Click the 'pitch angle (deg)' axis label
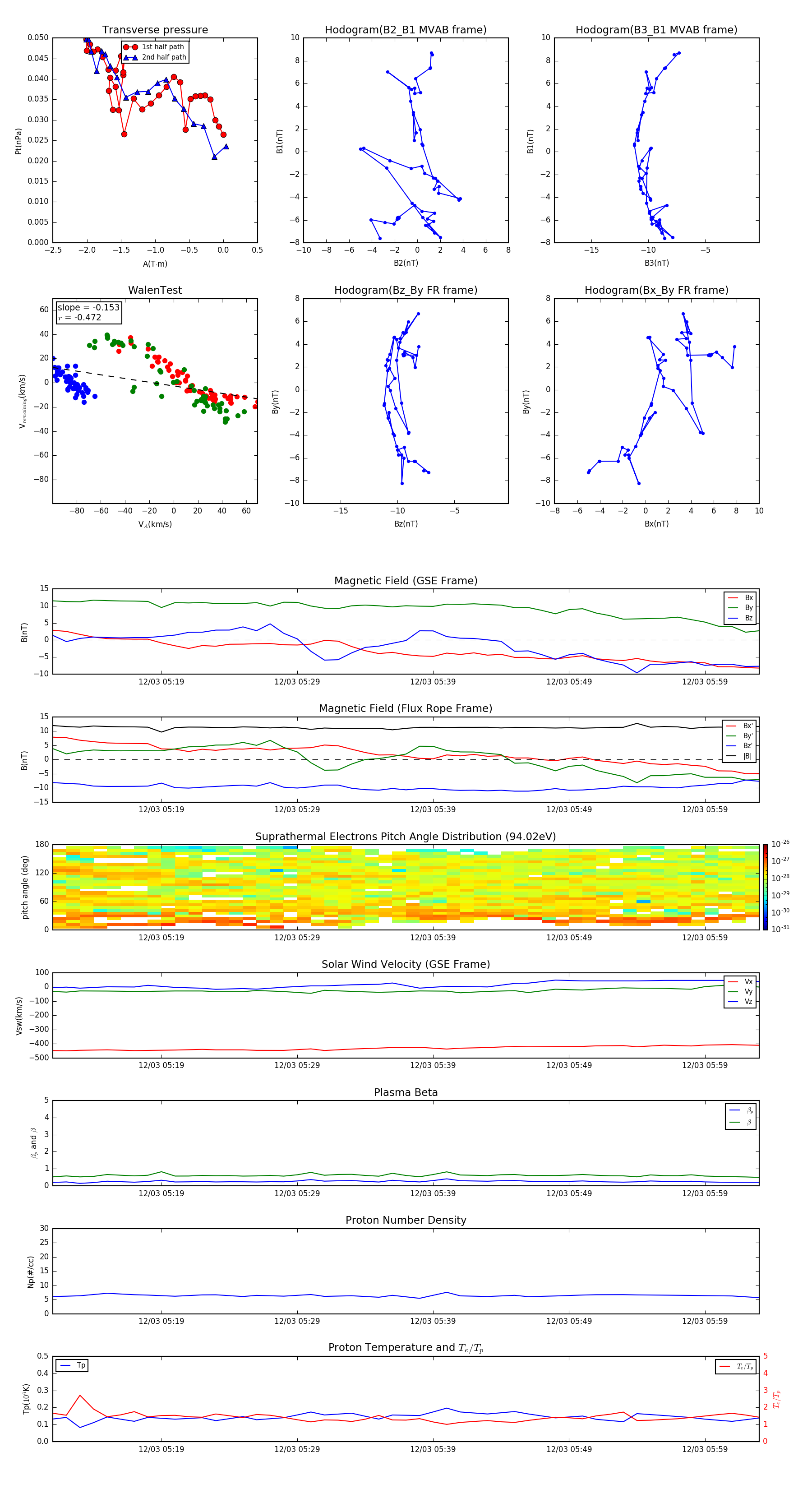 pos(25,887)
